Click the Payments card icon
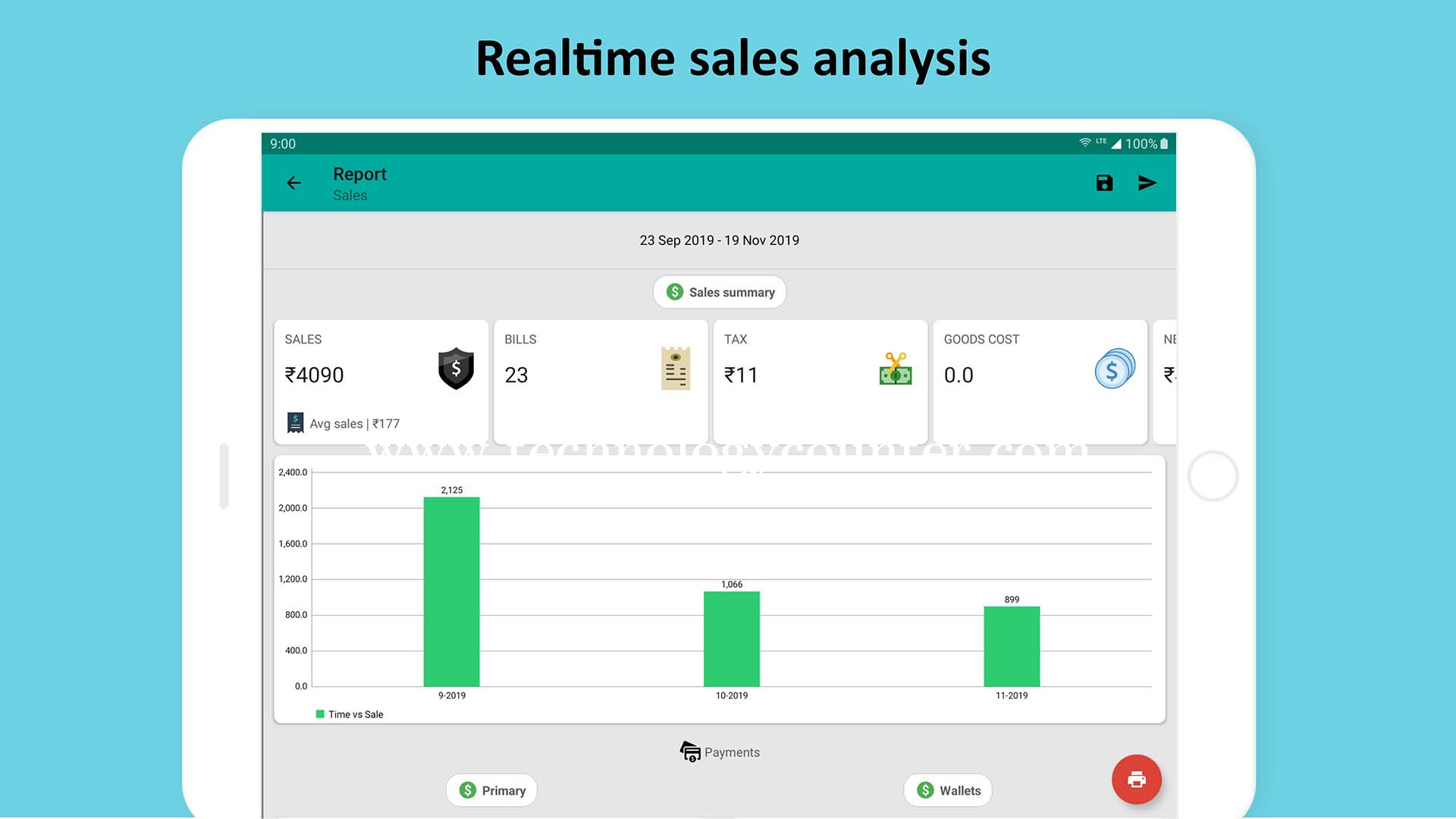This screenshot has height=819, width=1456. click(x=690, y=752)
